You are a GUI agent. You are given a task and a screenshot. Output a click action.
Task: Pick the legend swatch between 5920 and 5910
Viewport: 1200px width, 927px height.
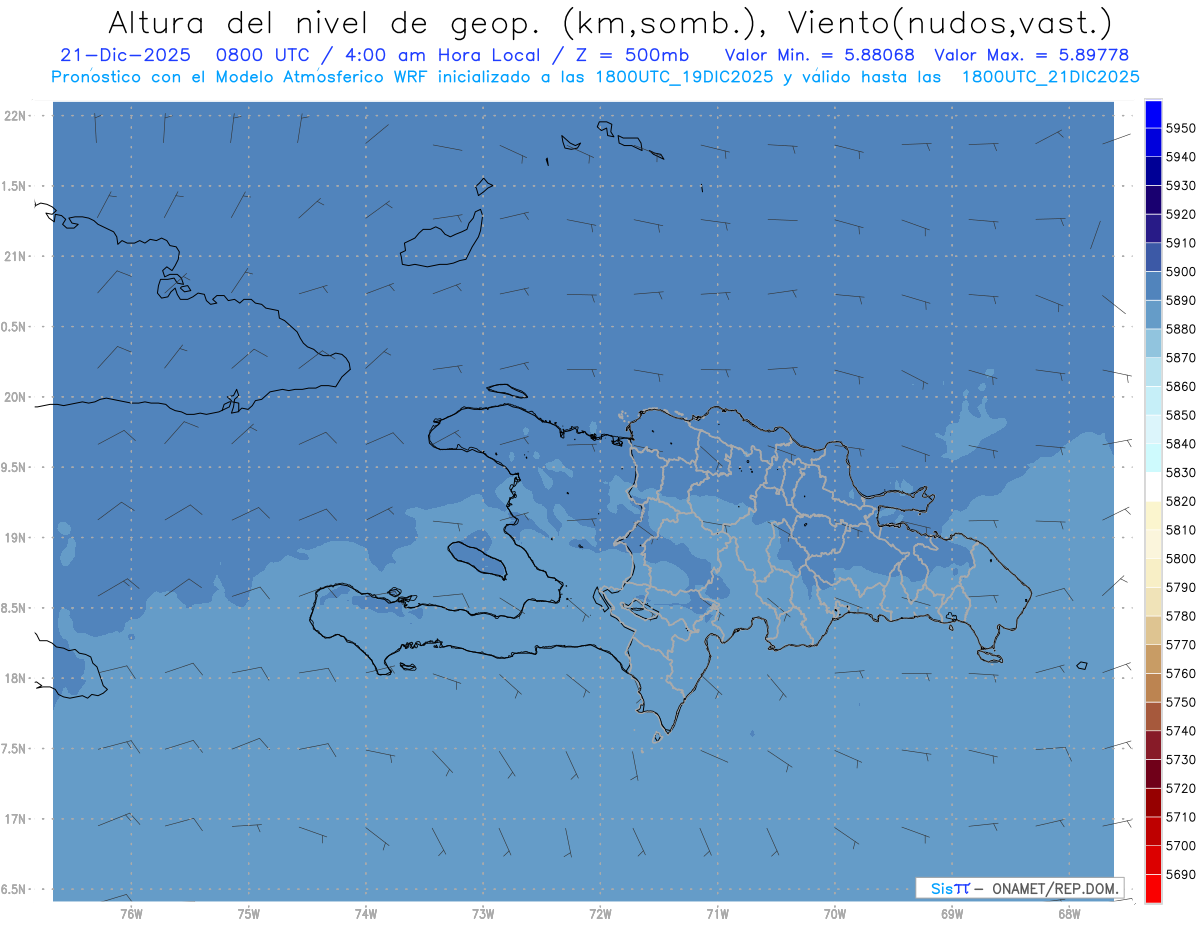coord(1153,229)
